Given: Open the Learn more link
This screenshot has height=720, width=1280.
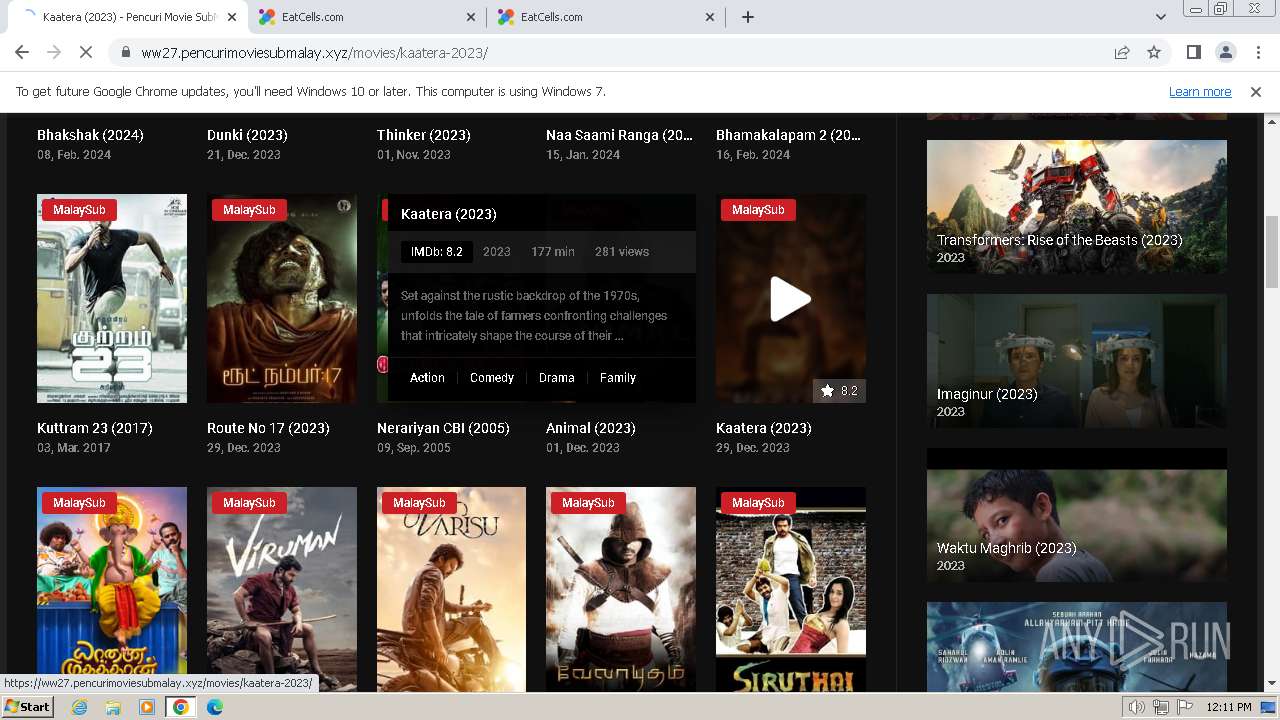Looking at the screenshot, I should click(1200, 91).
